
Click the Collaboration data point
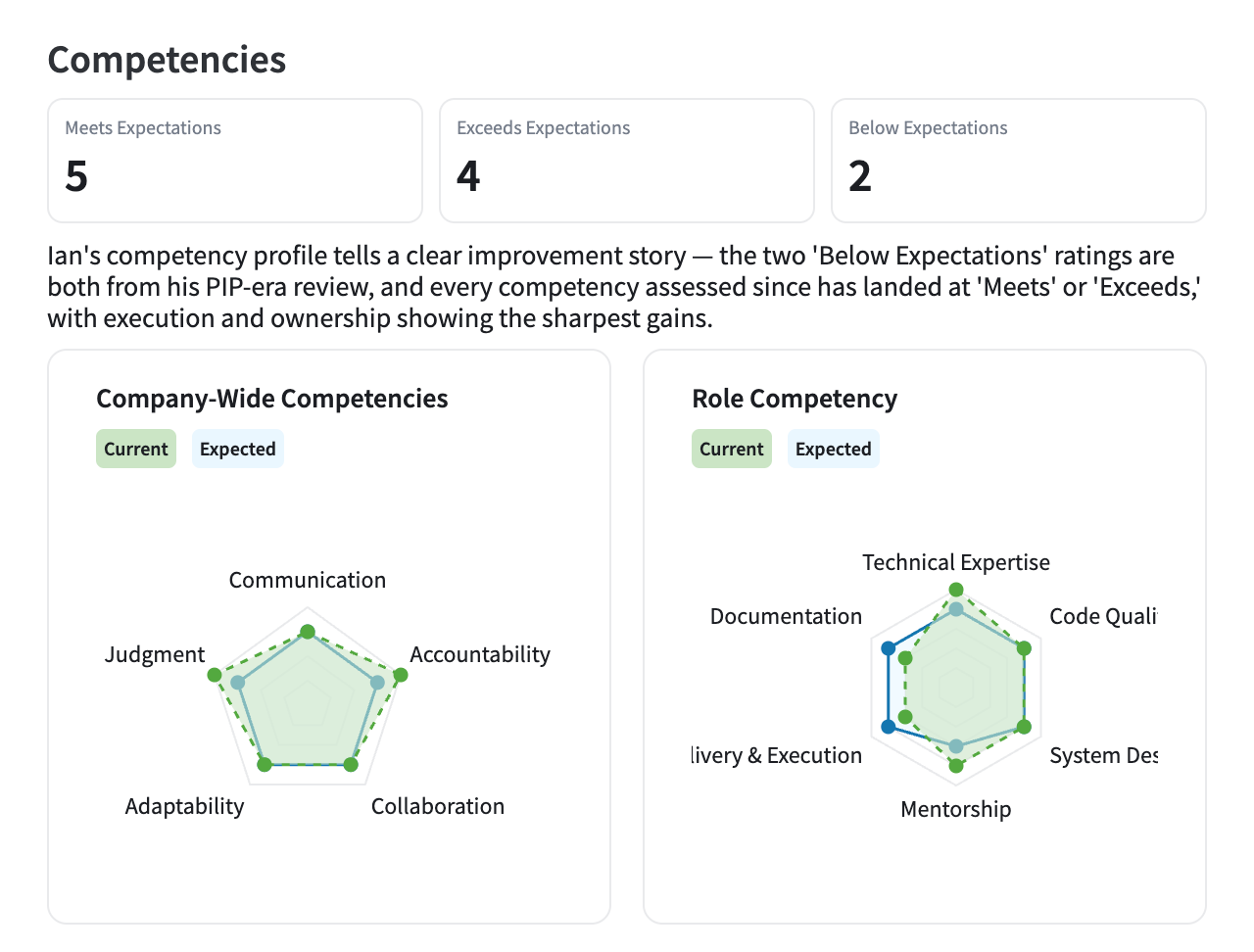tap(352, 765)
